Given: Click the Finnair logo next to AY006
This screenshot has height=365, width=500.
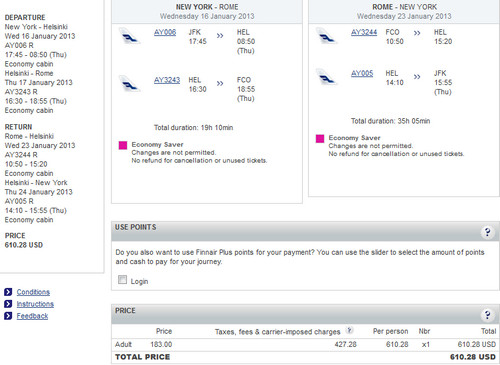Looking at the screenshot, I should [130, 36].
